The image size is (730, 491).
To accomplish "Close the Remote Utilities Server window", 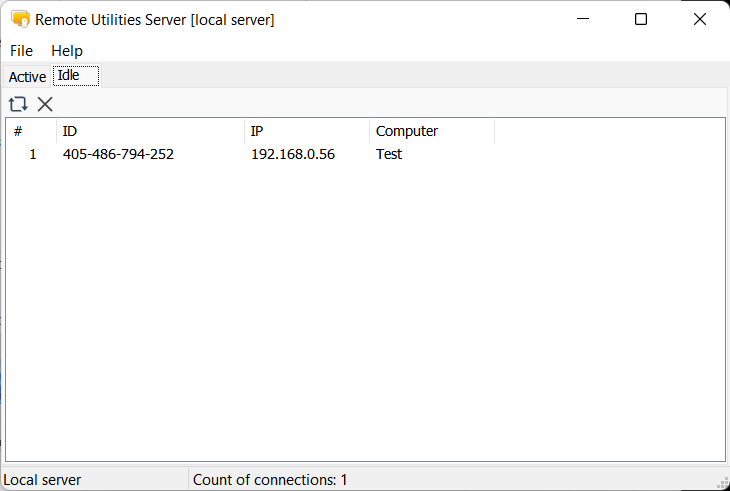I will click(x=700, y=19).
